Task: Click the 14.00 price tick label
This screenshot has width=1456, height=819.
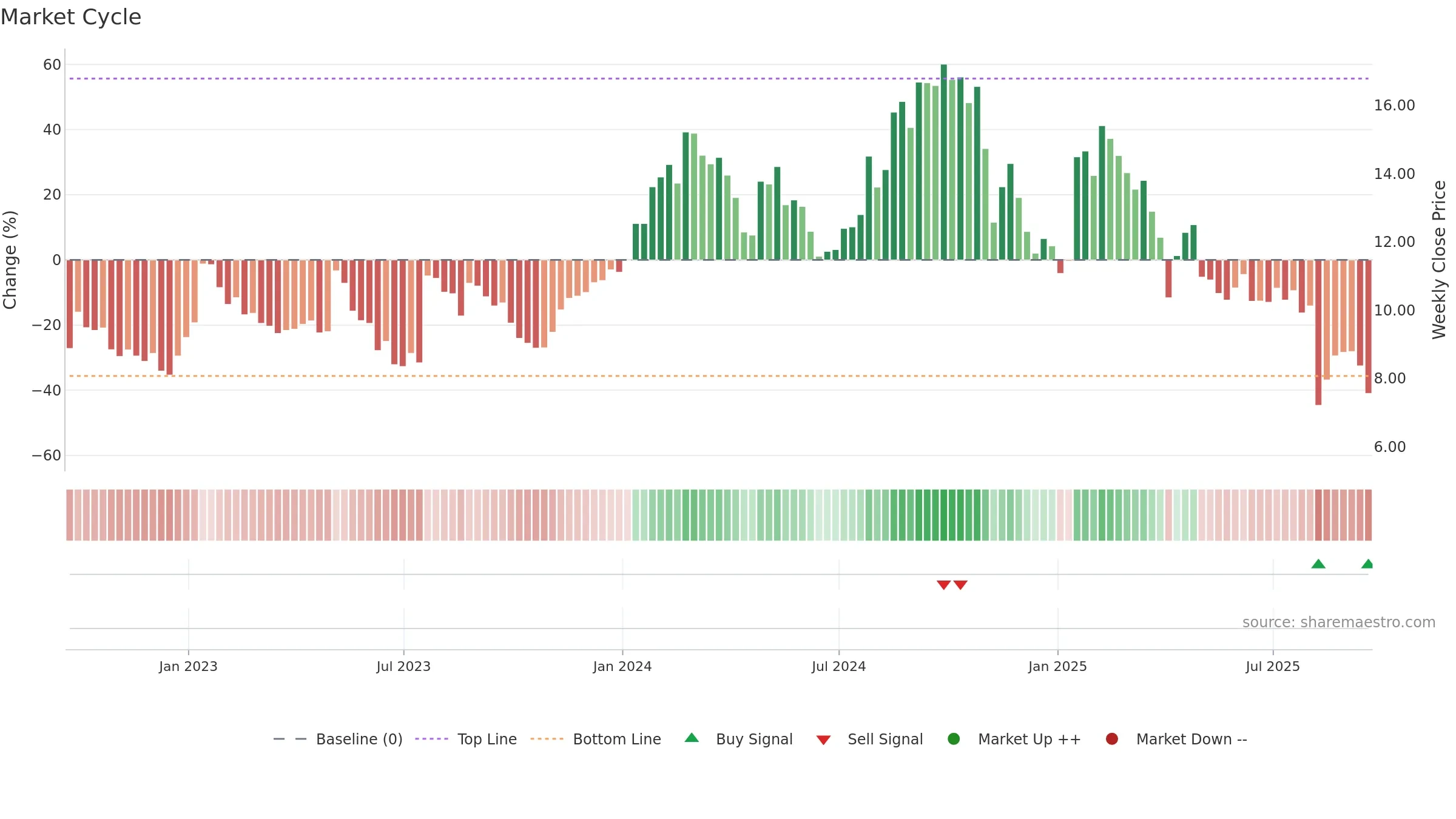Action: click(1394, 174)
